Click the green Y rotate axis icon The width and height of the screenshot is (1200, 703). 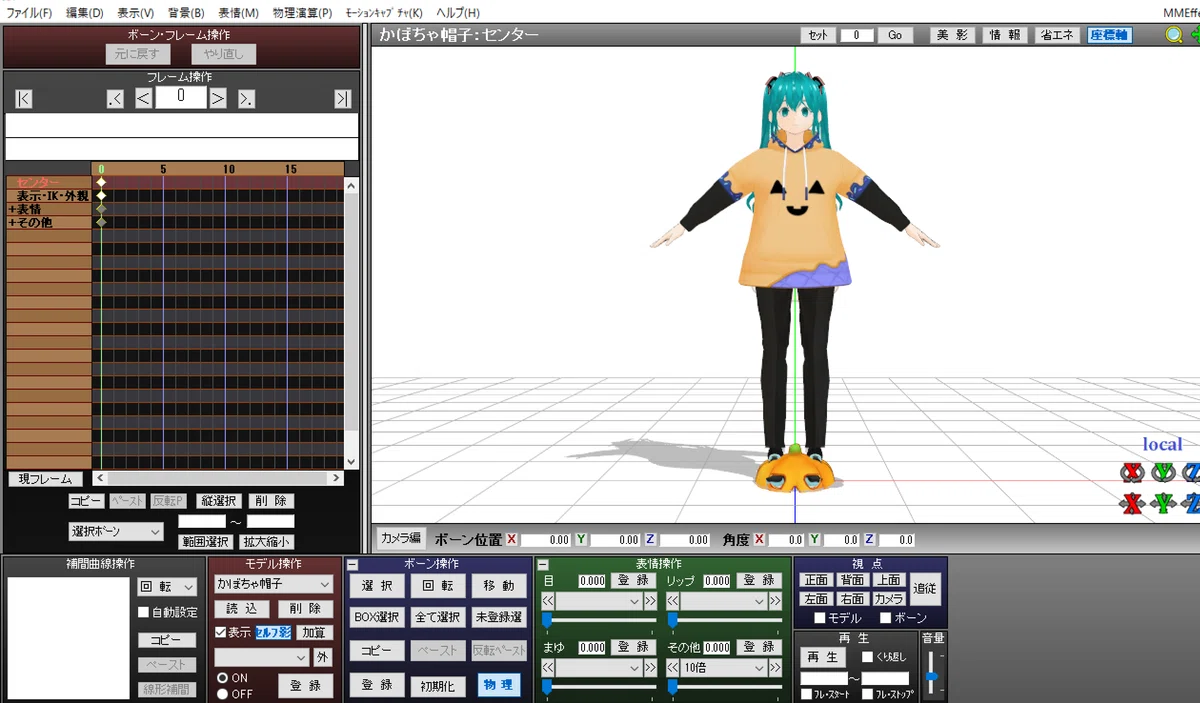pos(1163,472)
